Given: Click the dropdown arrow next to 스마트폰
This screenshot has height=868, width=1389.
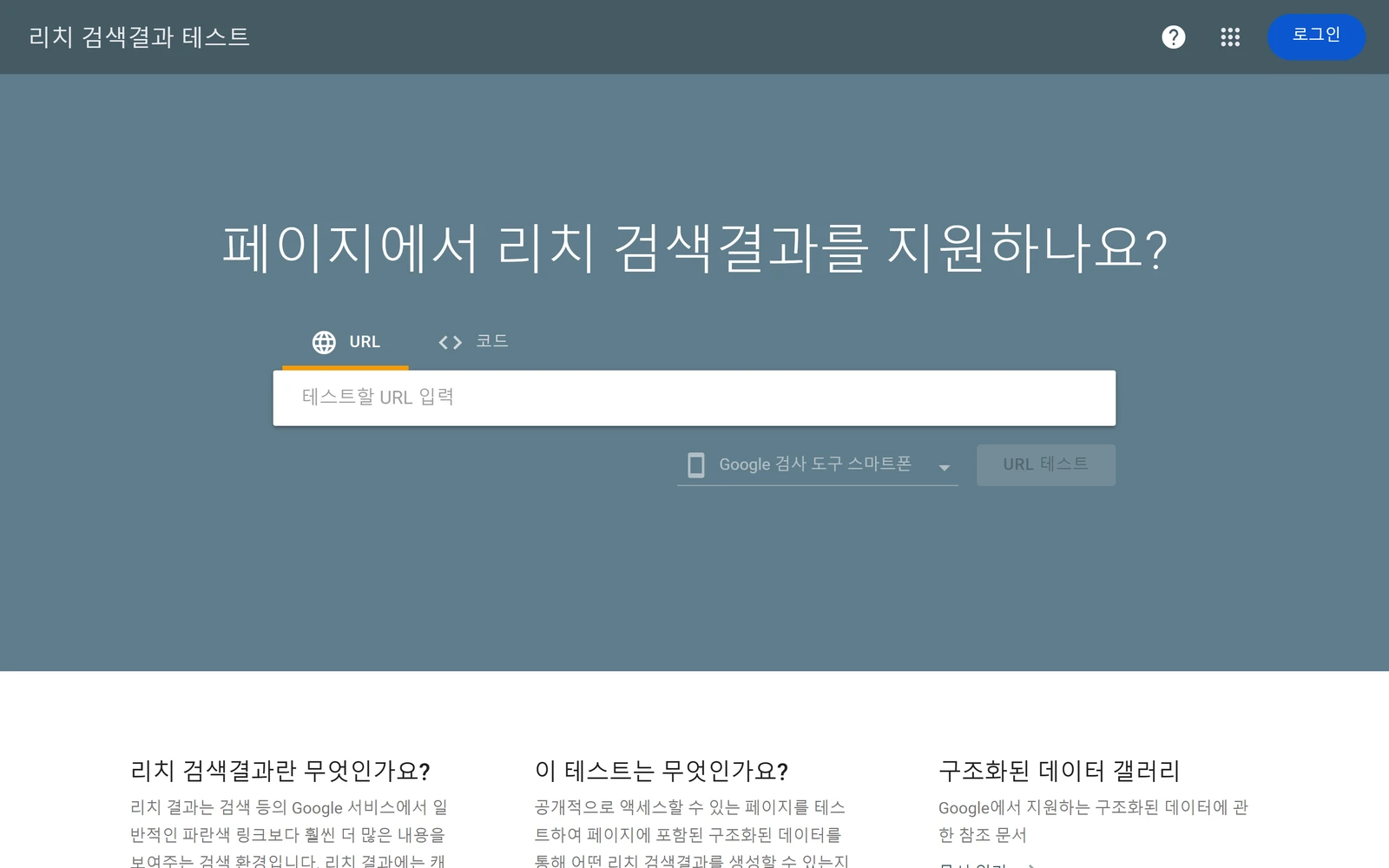Looking at the screenshot, I should pyautogui.click(x=944, y=468).
